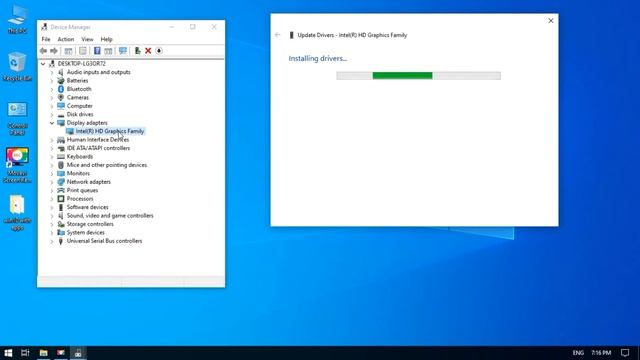Click the 'DESKTOP-LG3OR72' computer name label

point(82,64)
